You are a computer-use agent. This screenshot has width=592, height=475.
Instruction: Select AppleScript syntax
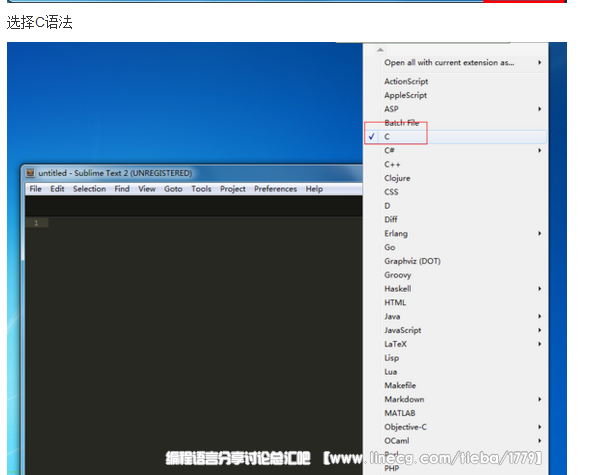tap(405, 95)
